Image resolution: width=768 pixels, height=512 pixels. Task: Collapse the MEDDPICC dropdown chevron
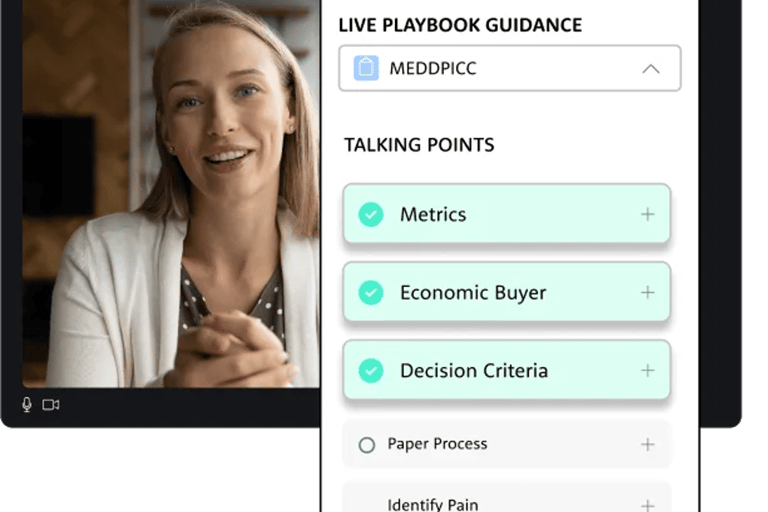coord(650,69)
